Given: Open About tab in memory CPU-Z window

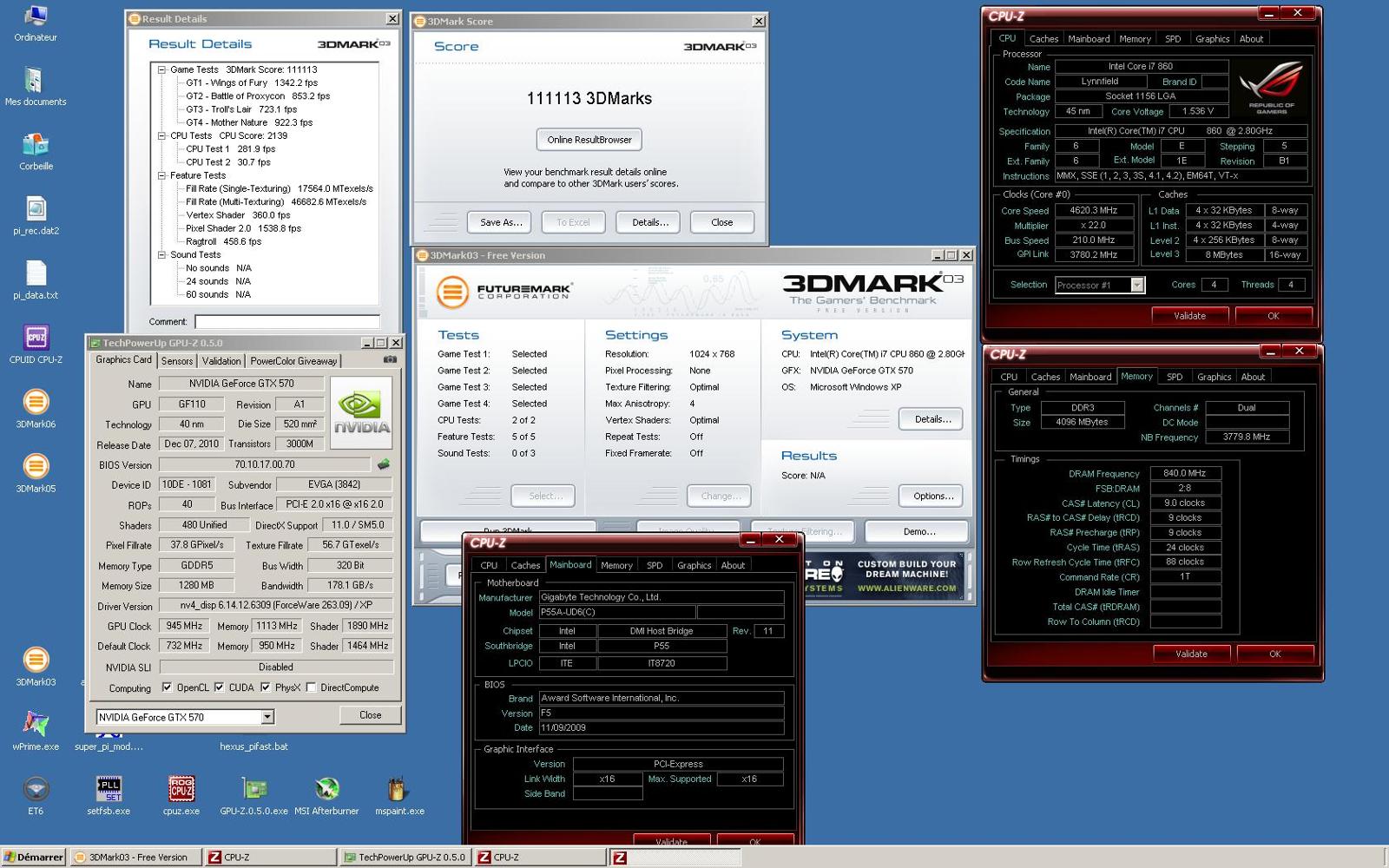Looking at the screenshot, I should 1253,377.
